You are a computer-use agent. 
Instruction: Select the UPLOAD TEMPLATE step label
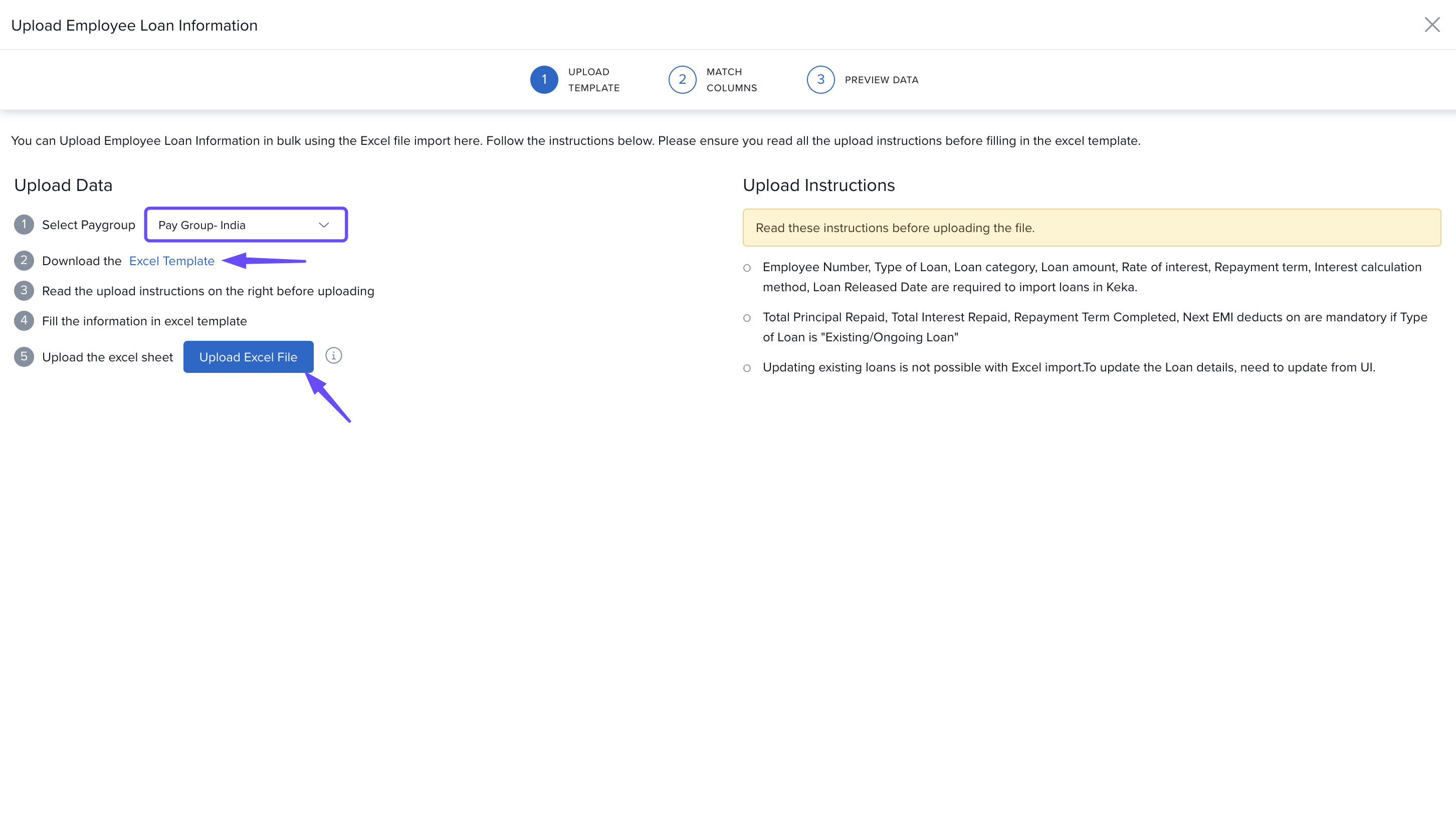pos(593,80)
